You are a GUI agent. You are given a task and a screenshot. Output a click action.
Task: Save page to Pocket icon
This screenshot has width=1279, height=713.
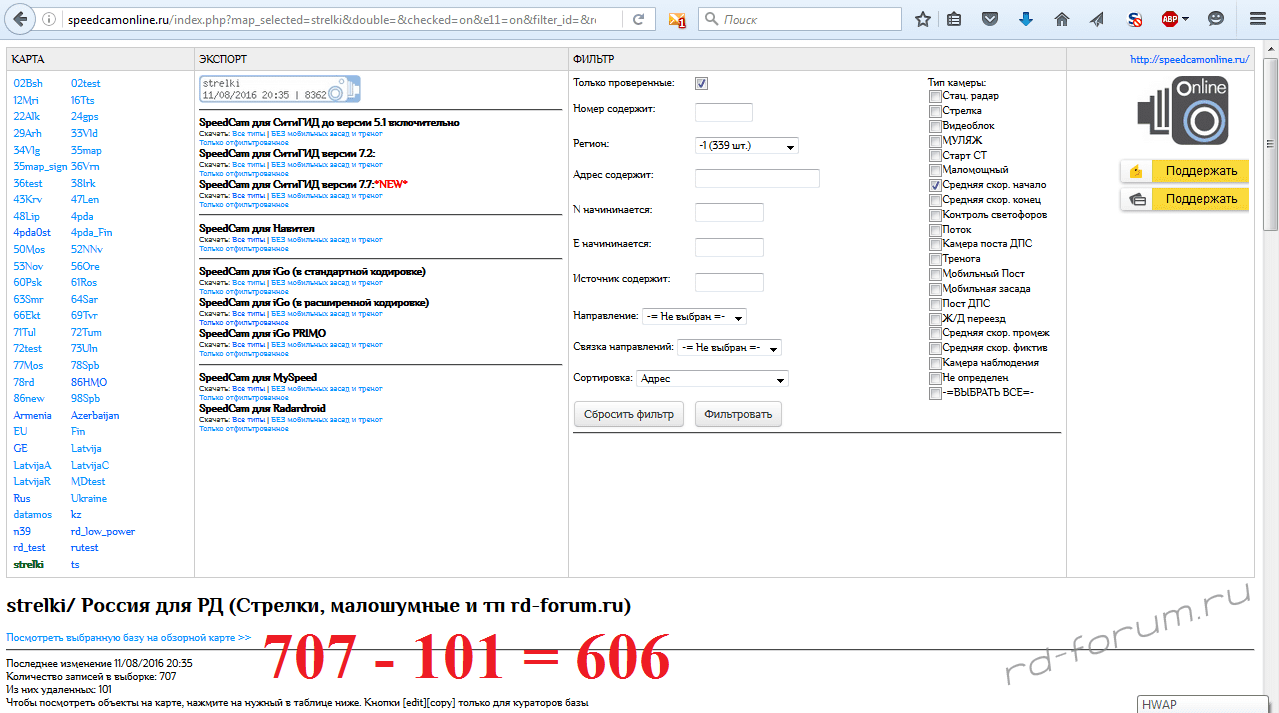pos(990,19)
